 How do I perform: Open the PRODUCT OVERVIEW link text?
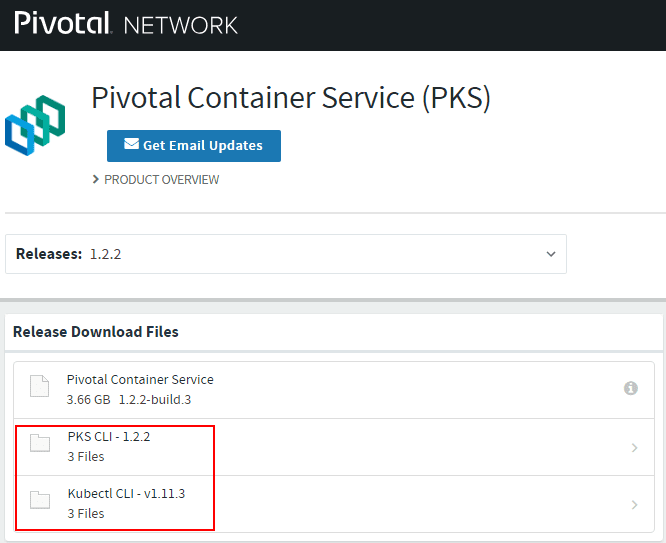[x=161, y=180]
